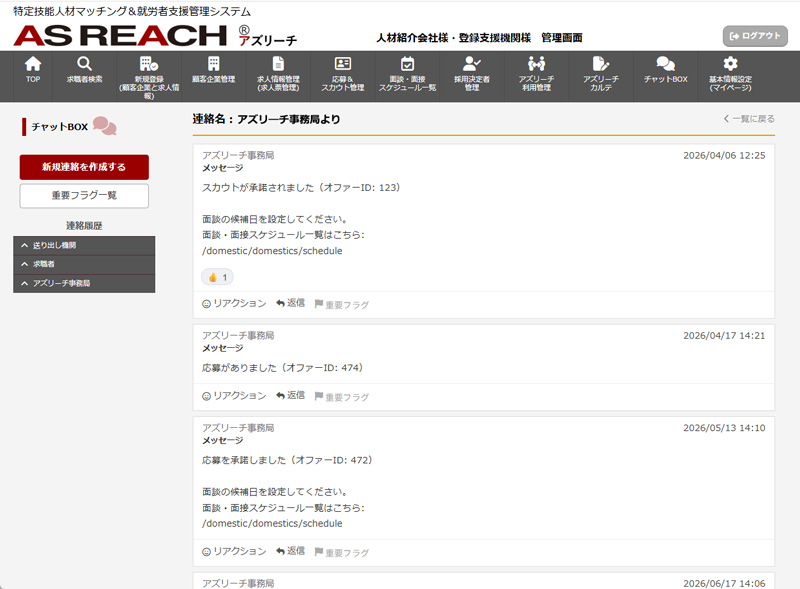Click timestamp 2026/05/13 14:10

[x=724, y=428]
